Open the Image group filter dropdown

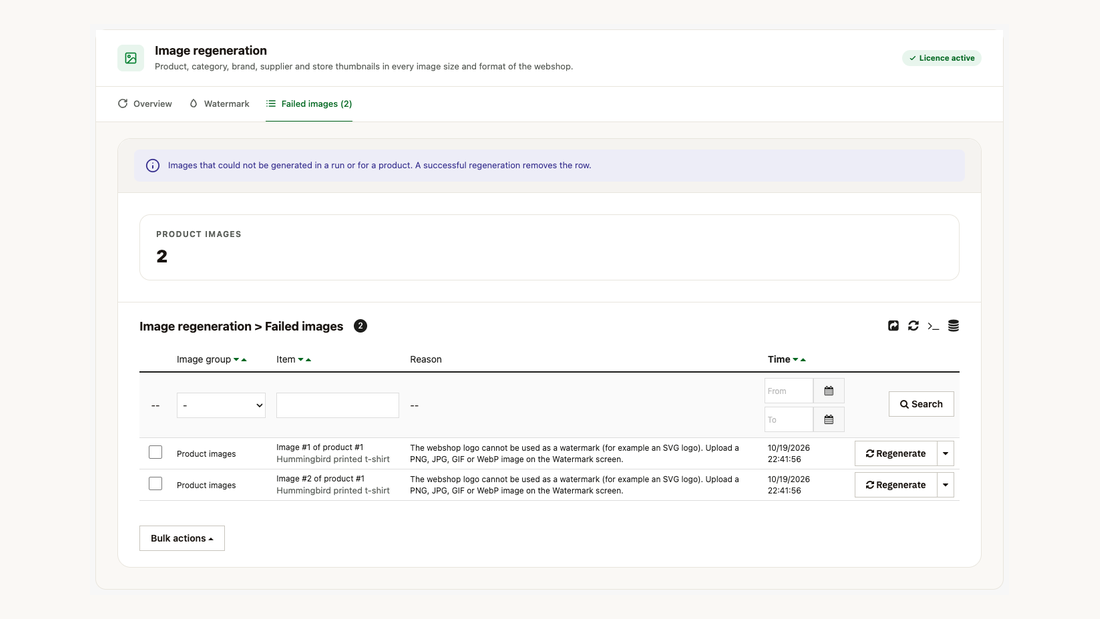(x=221, y=405)
